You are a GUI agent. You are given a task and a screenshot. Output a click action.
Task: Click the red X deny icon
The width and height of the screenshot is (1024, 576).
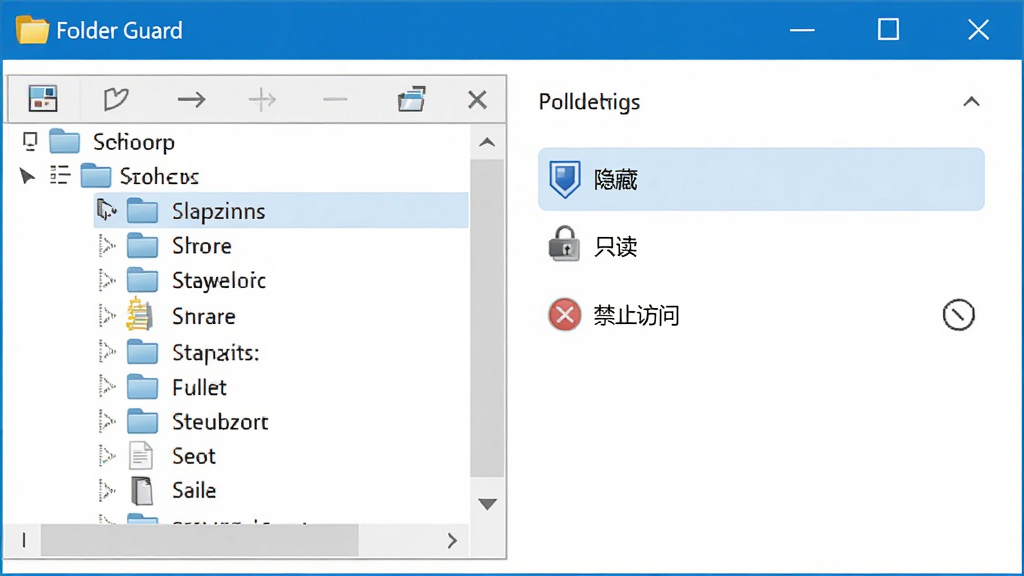(x=564, y=315)
